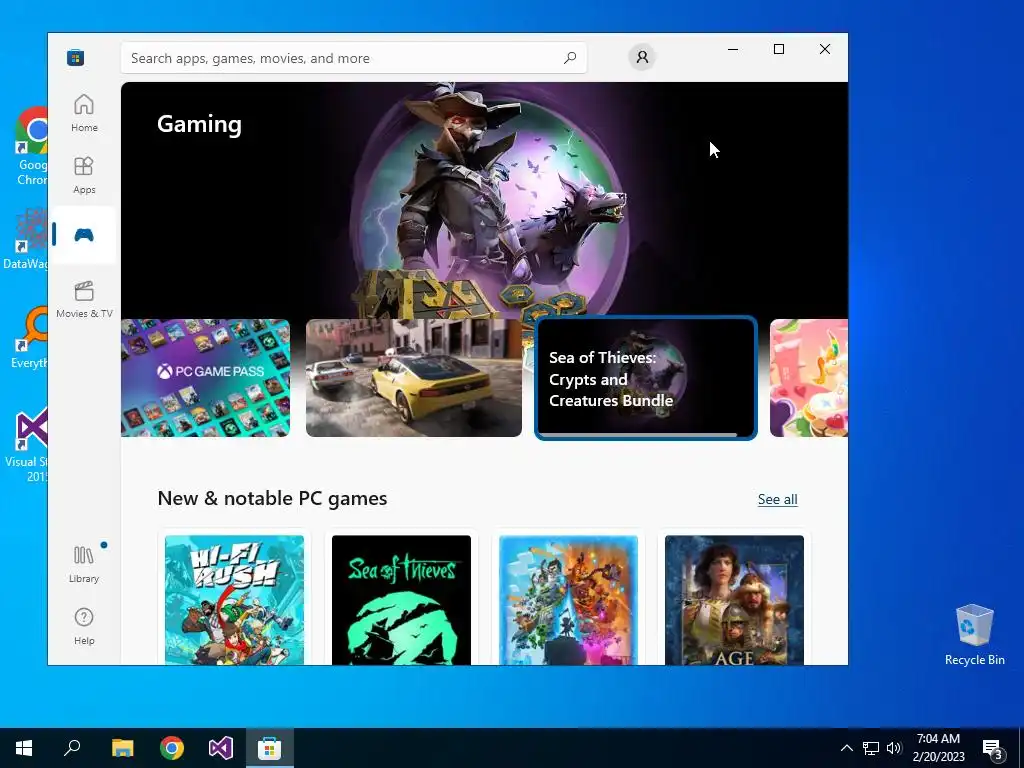Select the Visual Studio desktop shortcut
This screenshot has height=768, width=1024.
point(27,445)
